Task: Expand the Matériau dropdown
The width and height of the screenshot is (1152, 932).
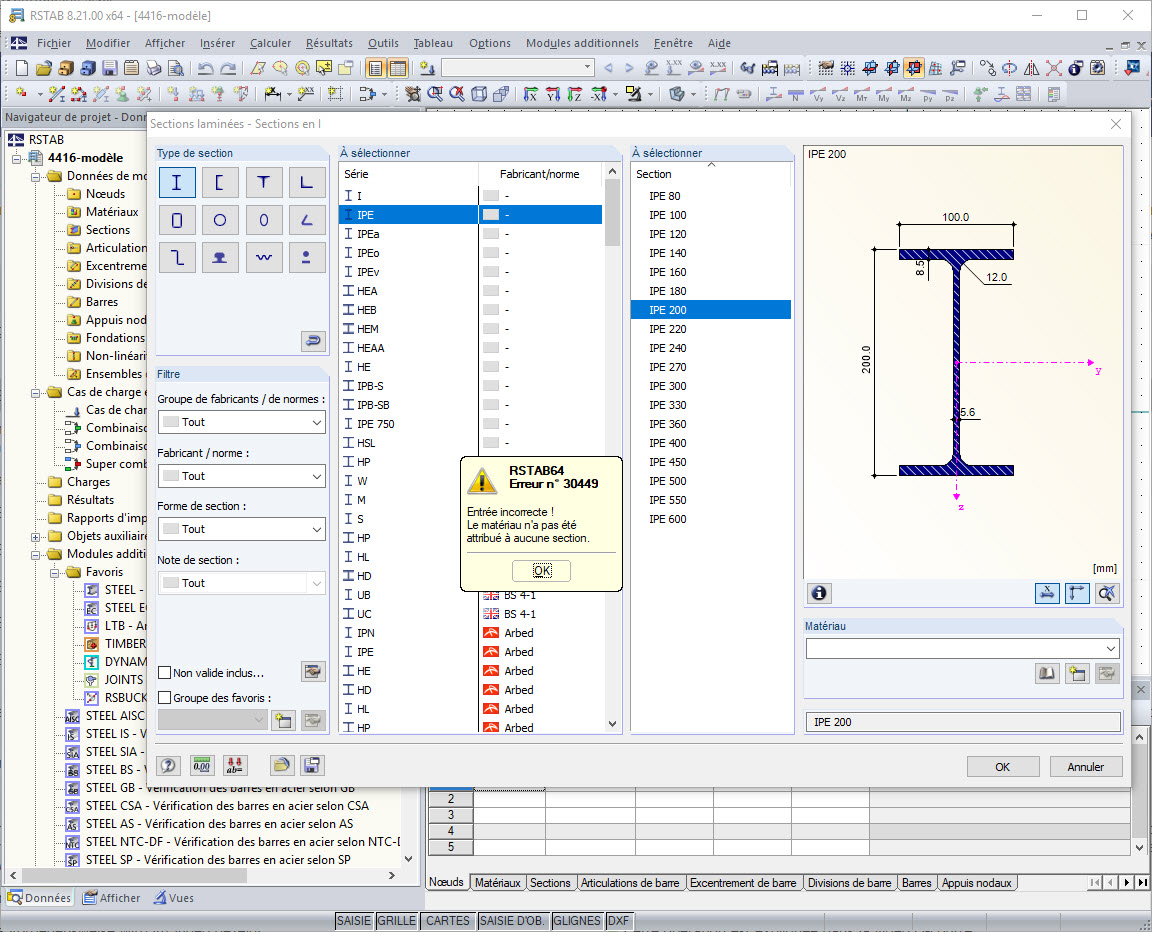Action: pyautogui.click(x=1110, y=649)
